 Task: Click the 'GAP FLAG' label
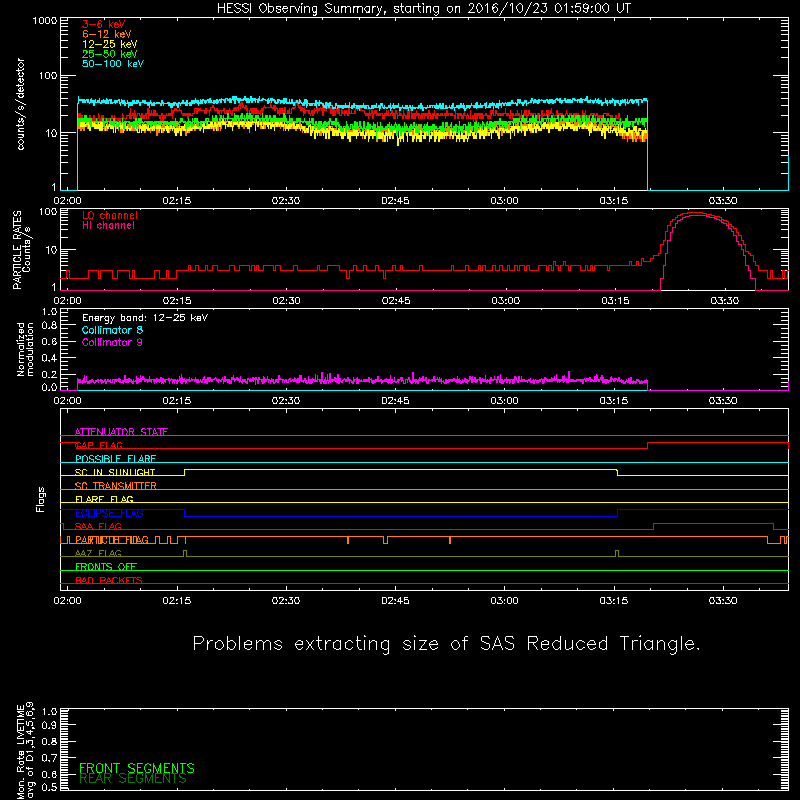click(x=98, y=445)
